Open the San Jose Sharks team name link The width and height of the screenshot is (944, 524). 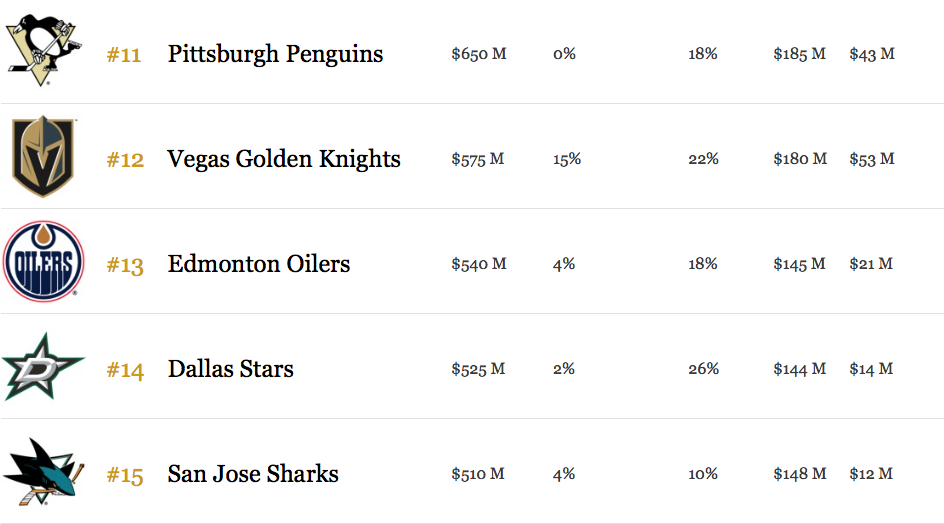click(x=253, y=473)
